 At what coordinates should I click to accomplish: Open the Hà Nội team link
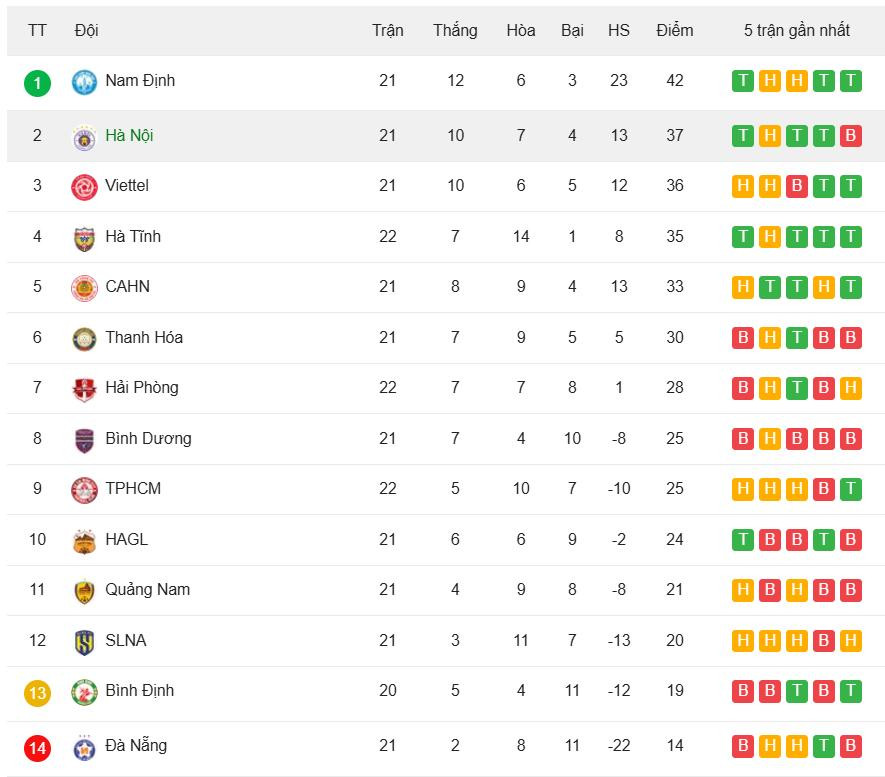(x=129, y=136)
